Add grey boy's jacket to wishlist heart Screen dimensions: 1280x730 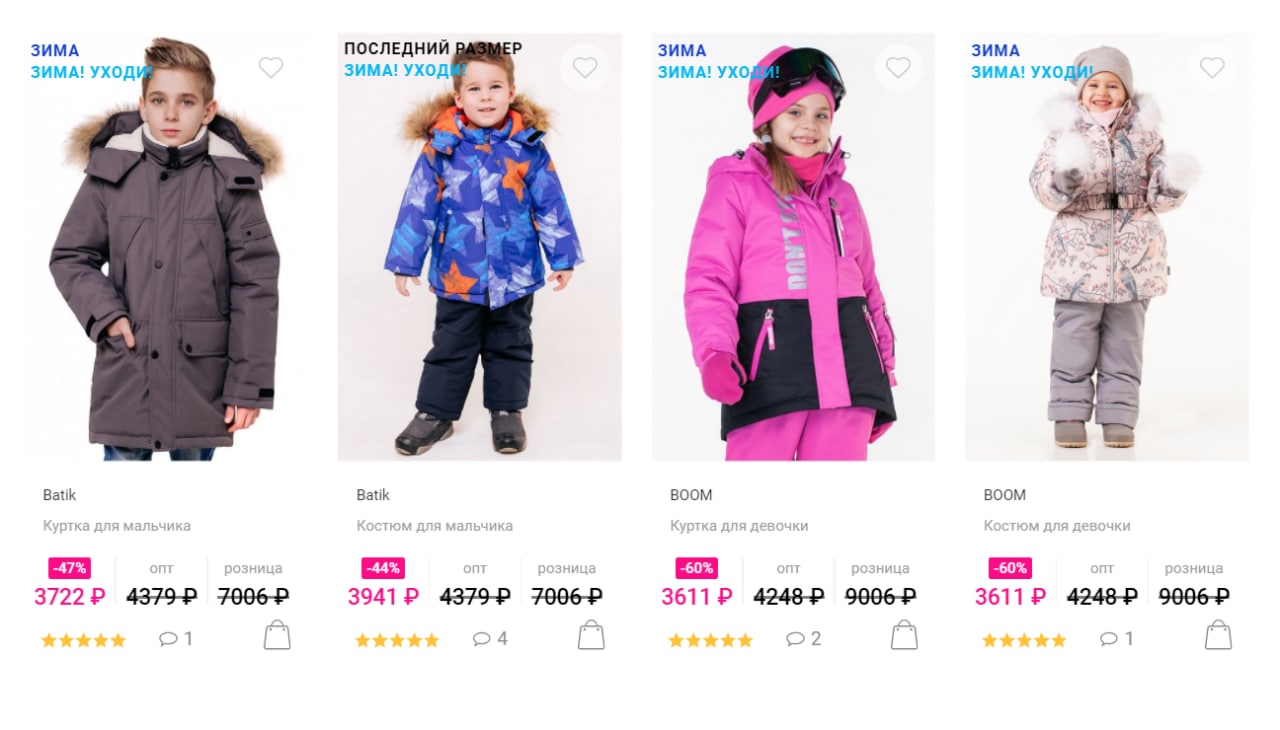point(271,67)
